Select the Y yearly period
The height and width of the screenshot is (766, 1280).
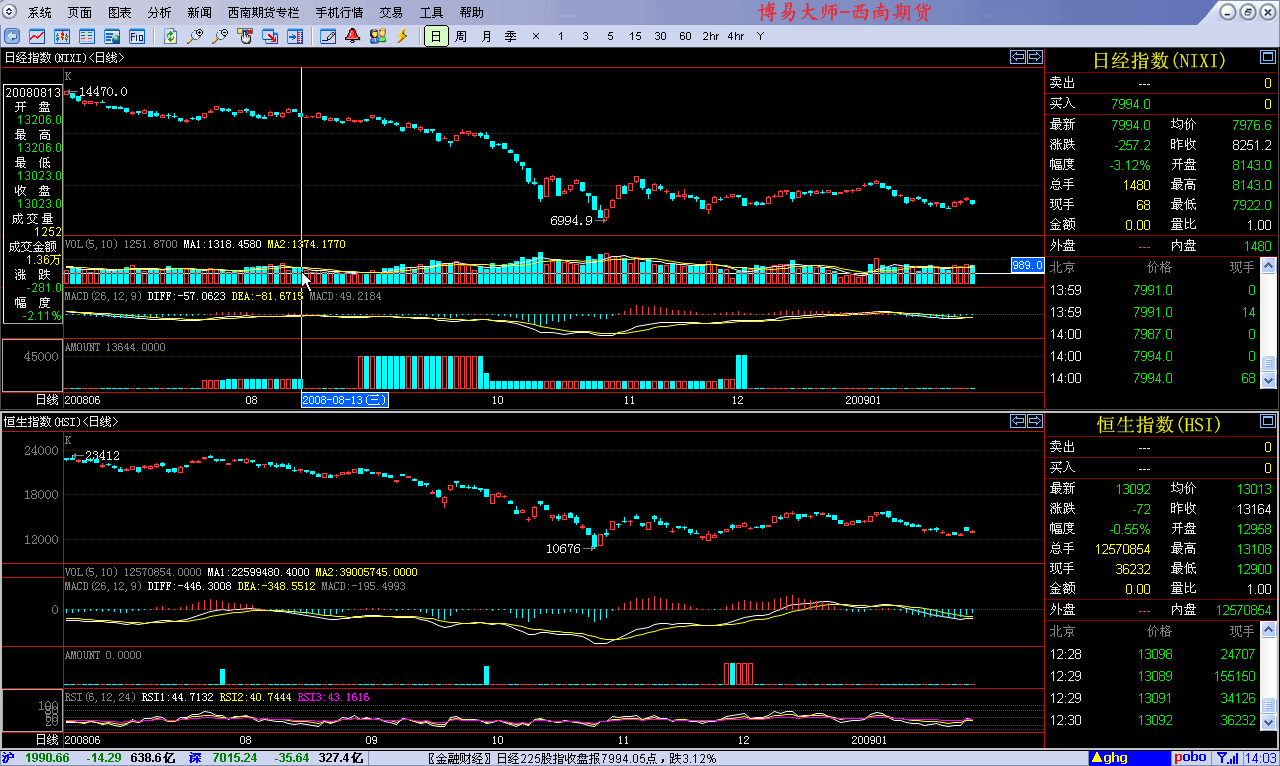pyautogui.click(x=760, y=36)
